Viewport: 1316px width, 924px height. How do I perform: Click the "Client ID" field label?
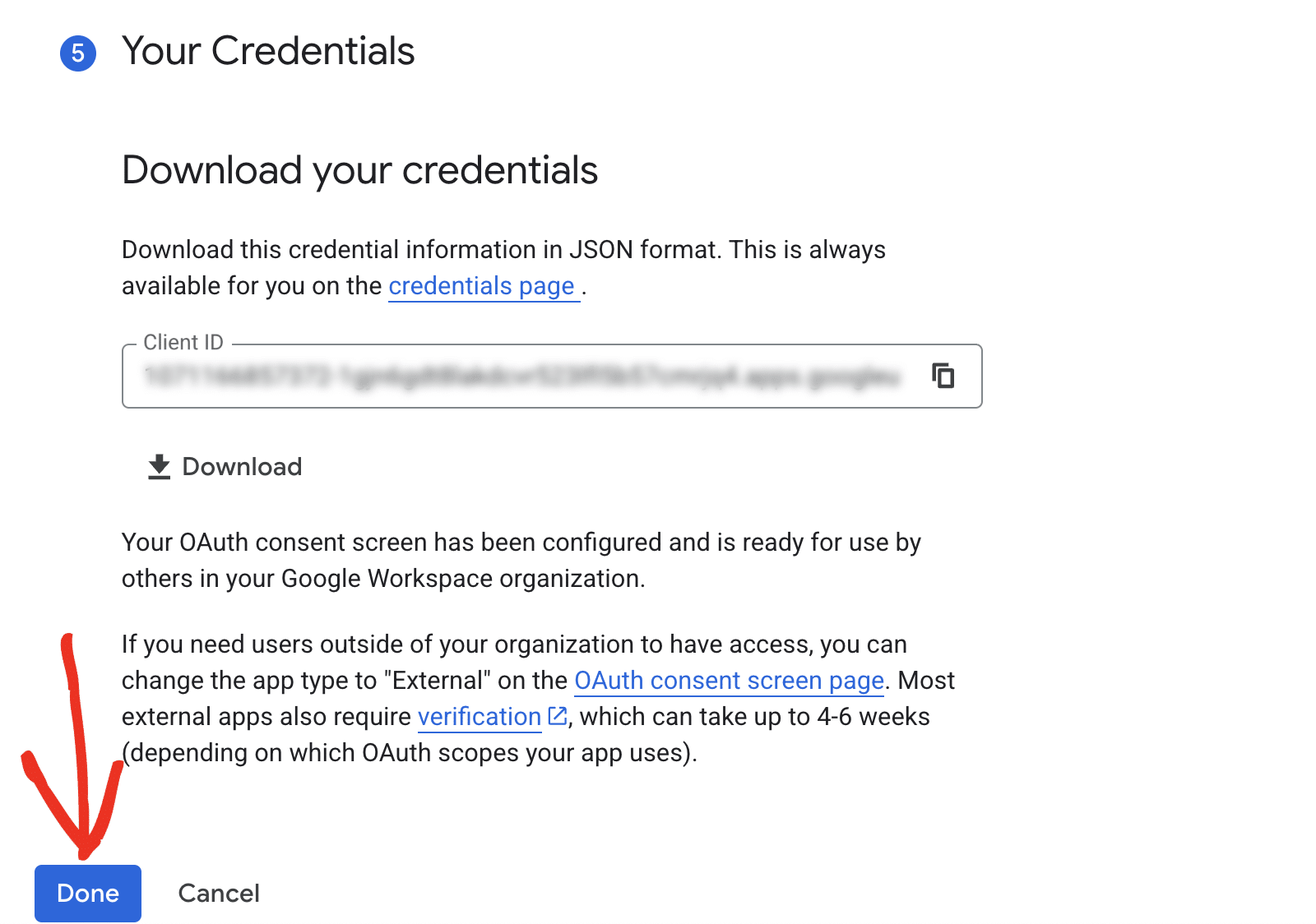[x=183, y=343]
